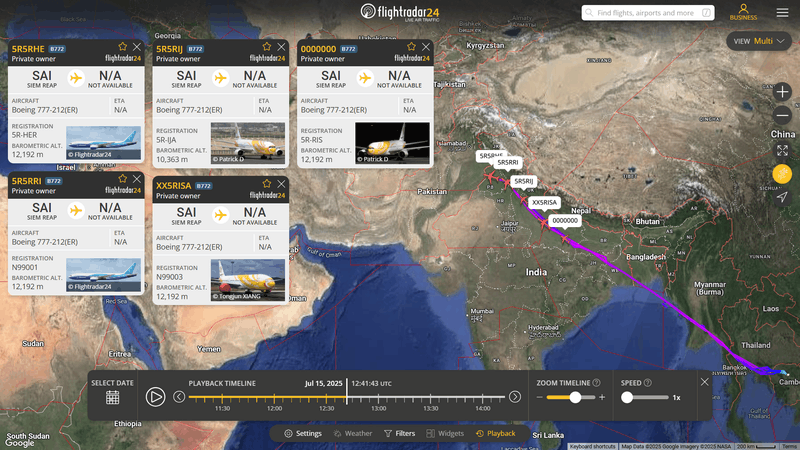Open 5R-HER aircraft photo thumbnail

coord(104,142)
